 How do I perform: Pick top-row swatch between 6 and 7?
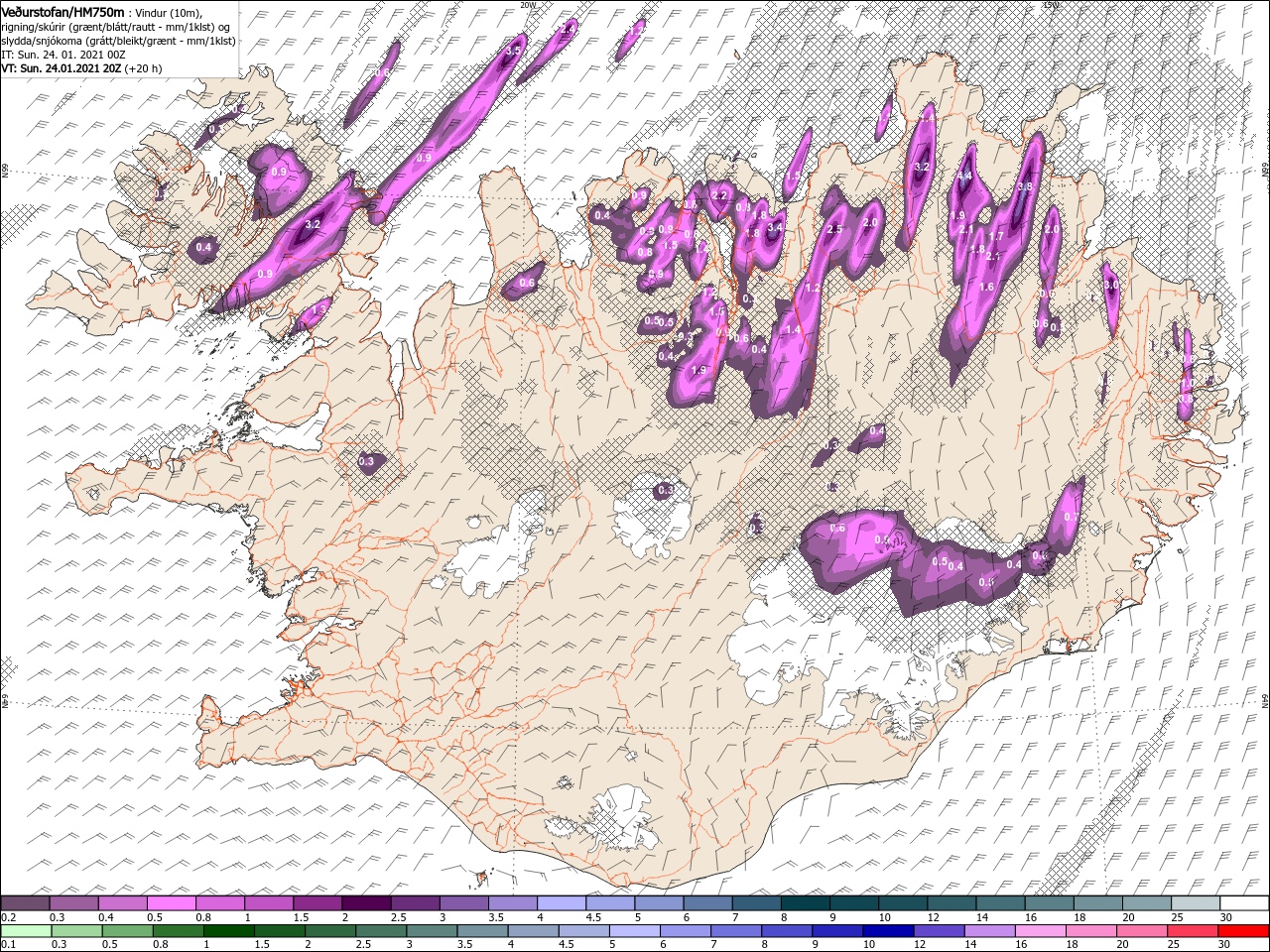pos(707,903)
